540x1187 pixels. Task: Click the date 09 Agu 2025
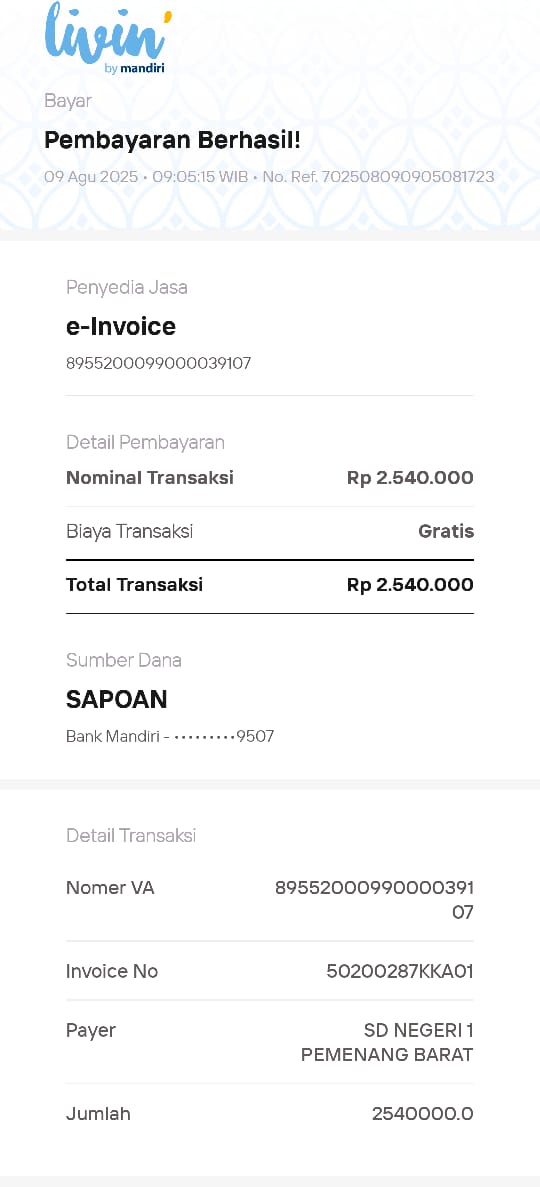coord(91,177)
